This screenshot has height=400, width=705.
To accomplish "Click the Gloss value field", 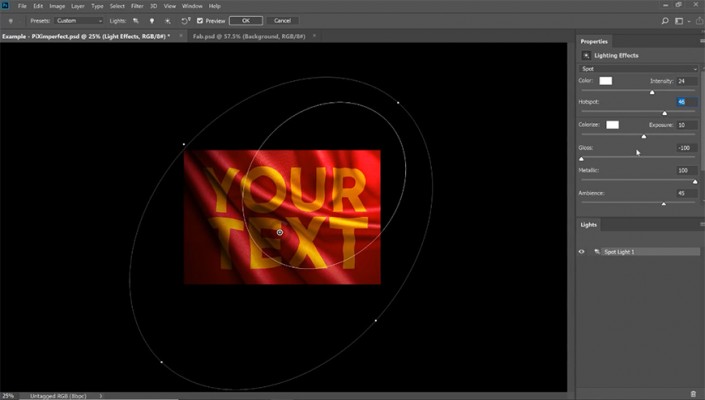I will coord(687,148).
